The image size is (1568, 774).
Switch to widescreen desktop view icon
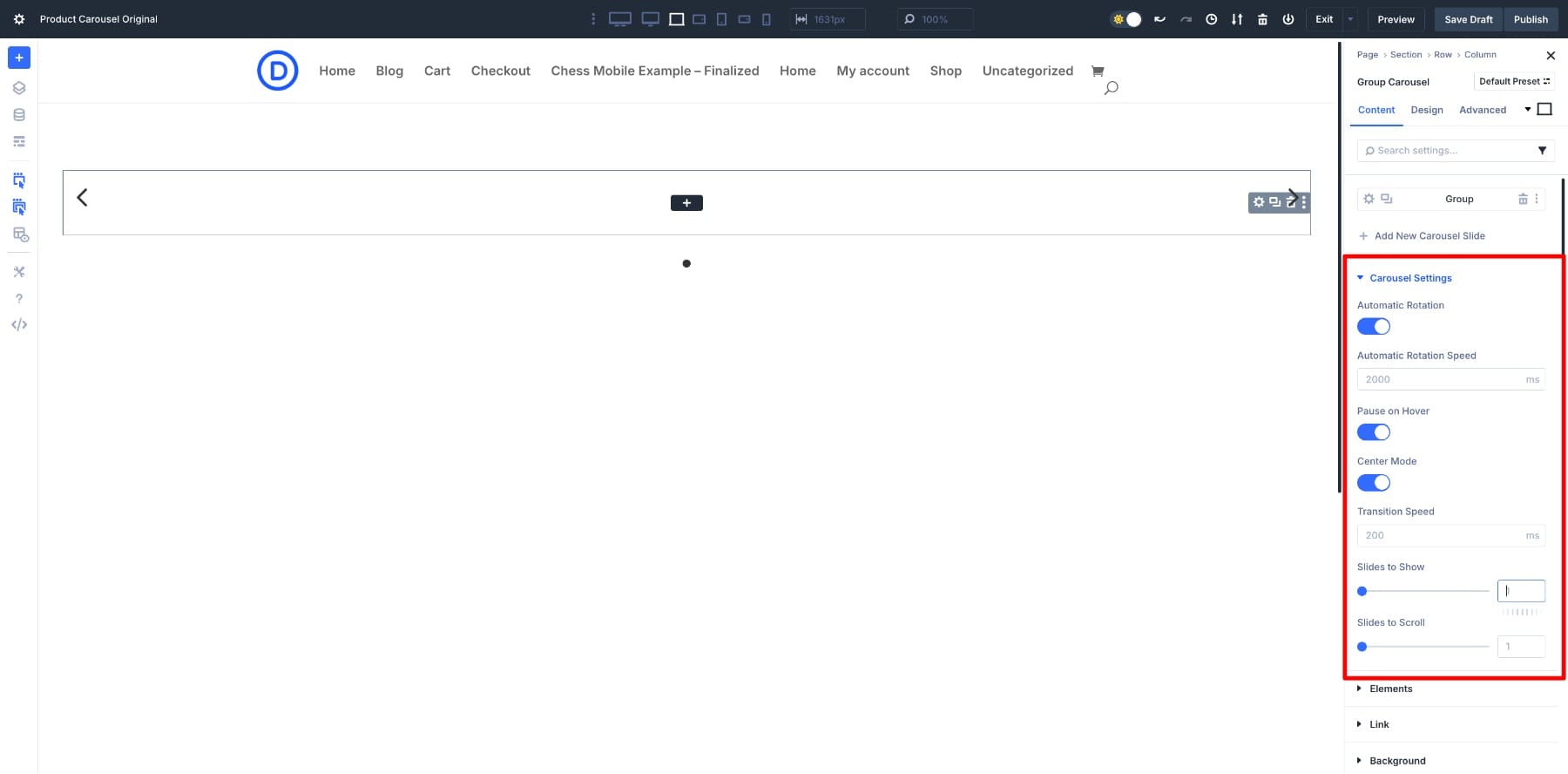point(620,19)
